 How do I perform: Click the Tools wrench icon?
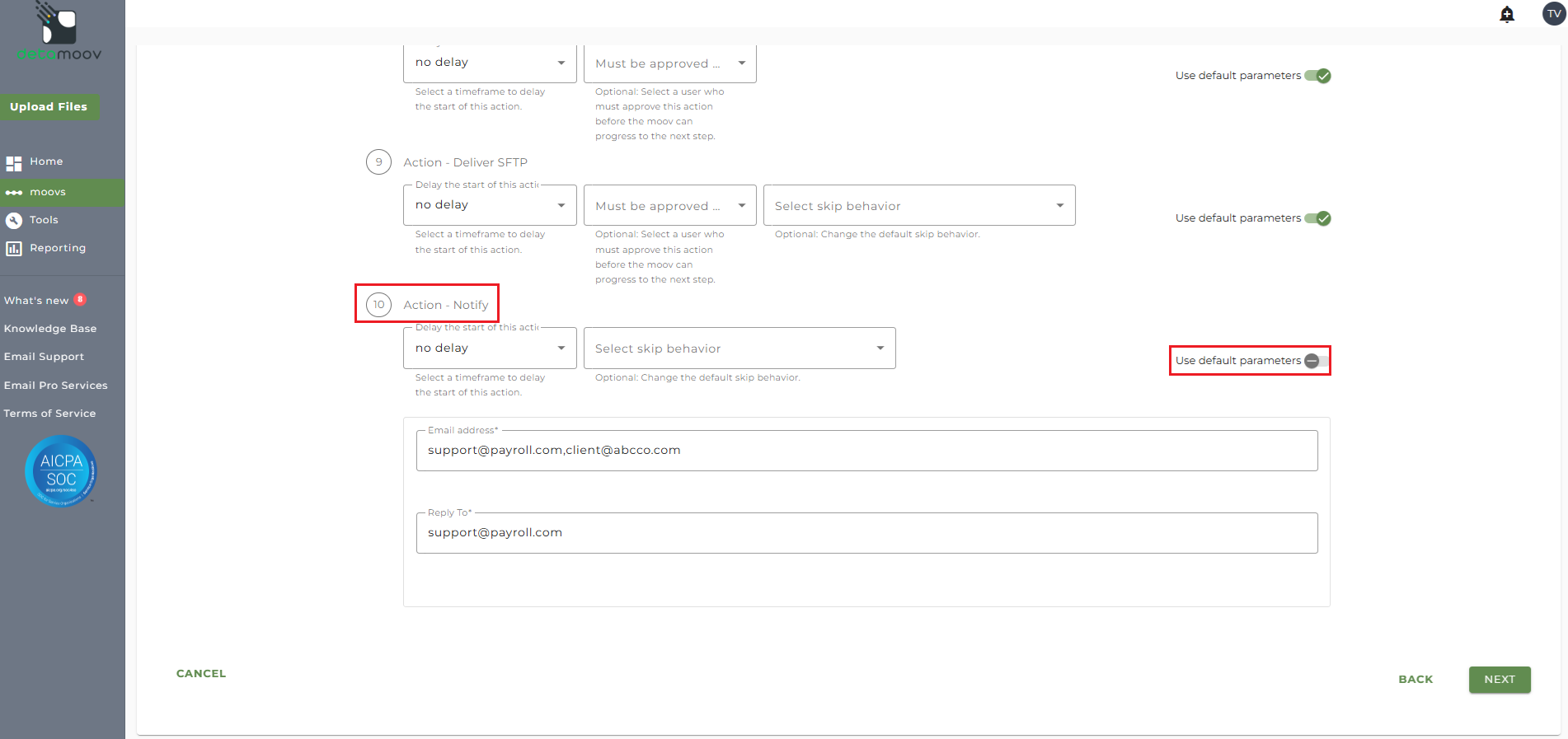(x=14, y=221)
